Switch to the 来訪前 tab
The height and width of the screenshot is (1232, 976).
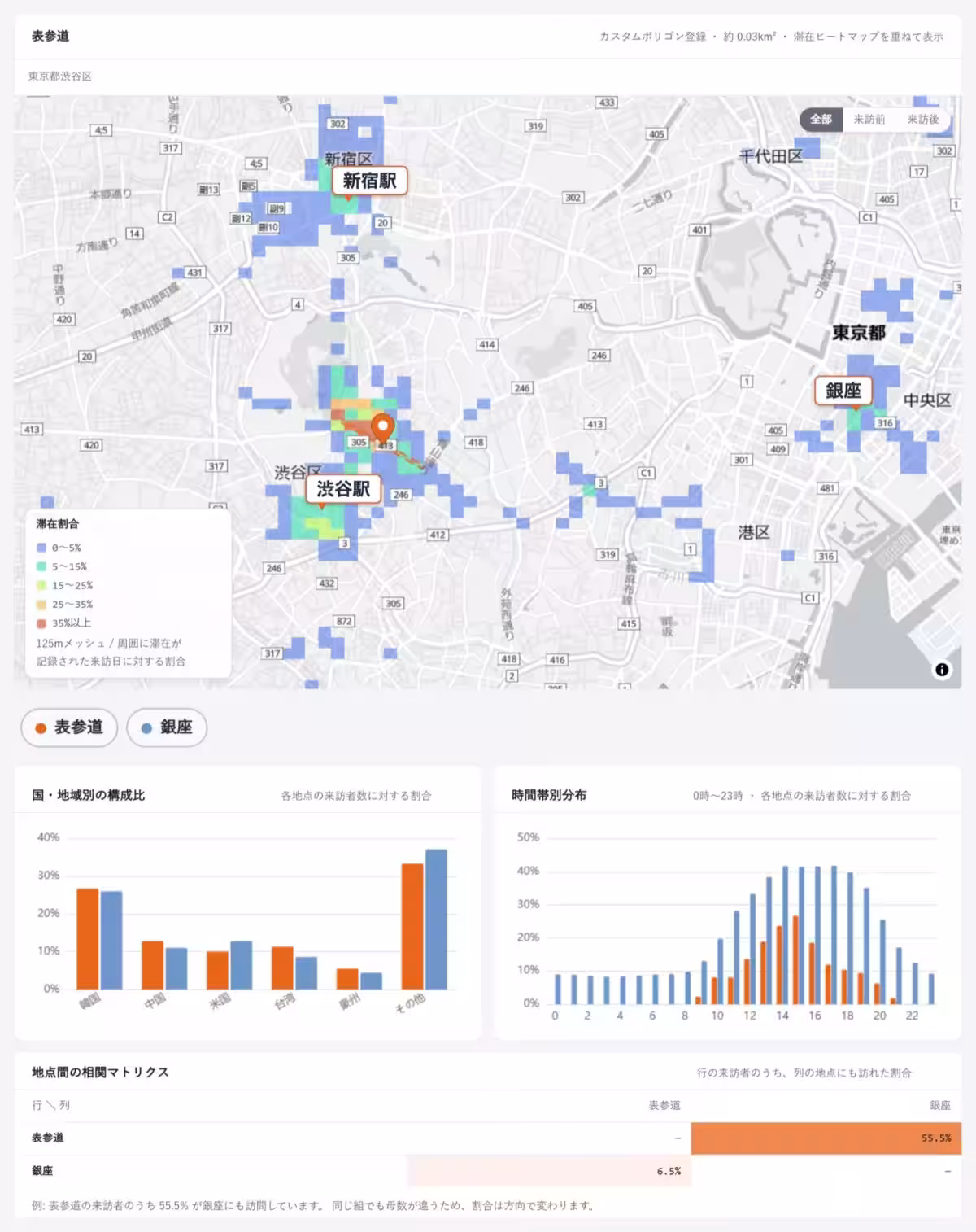coord(869,119)
